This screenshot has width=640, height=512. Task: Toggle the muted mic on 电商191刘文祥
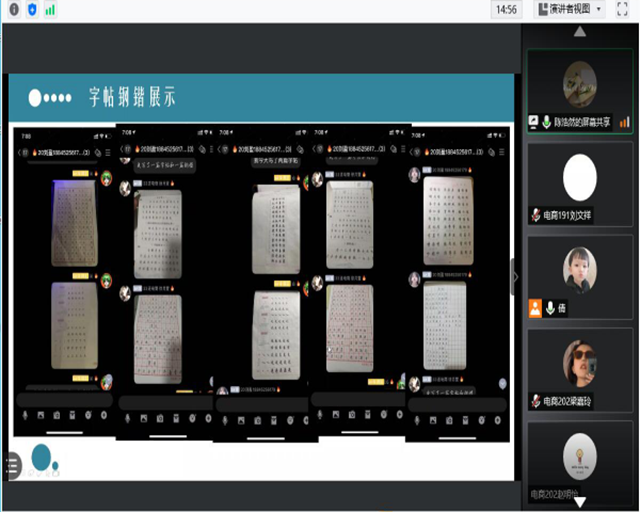536,215
